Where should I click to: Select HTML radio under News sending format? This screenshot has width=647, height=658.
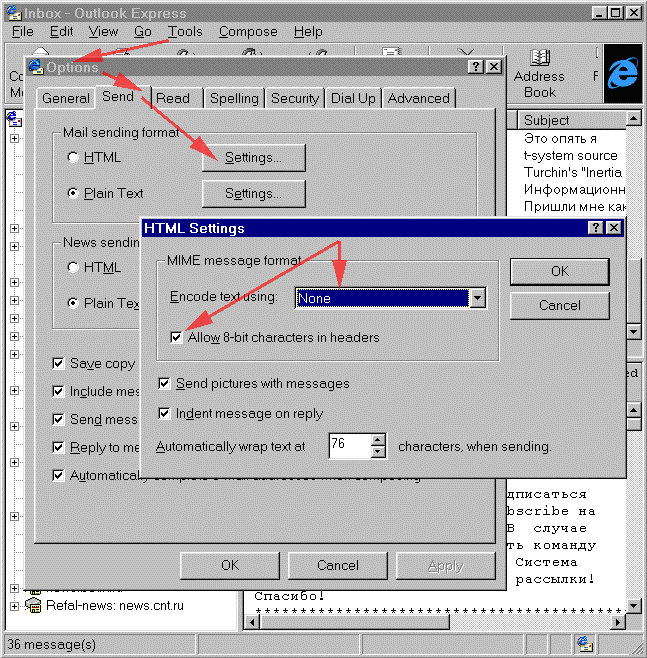(73, 267)
